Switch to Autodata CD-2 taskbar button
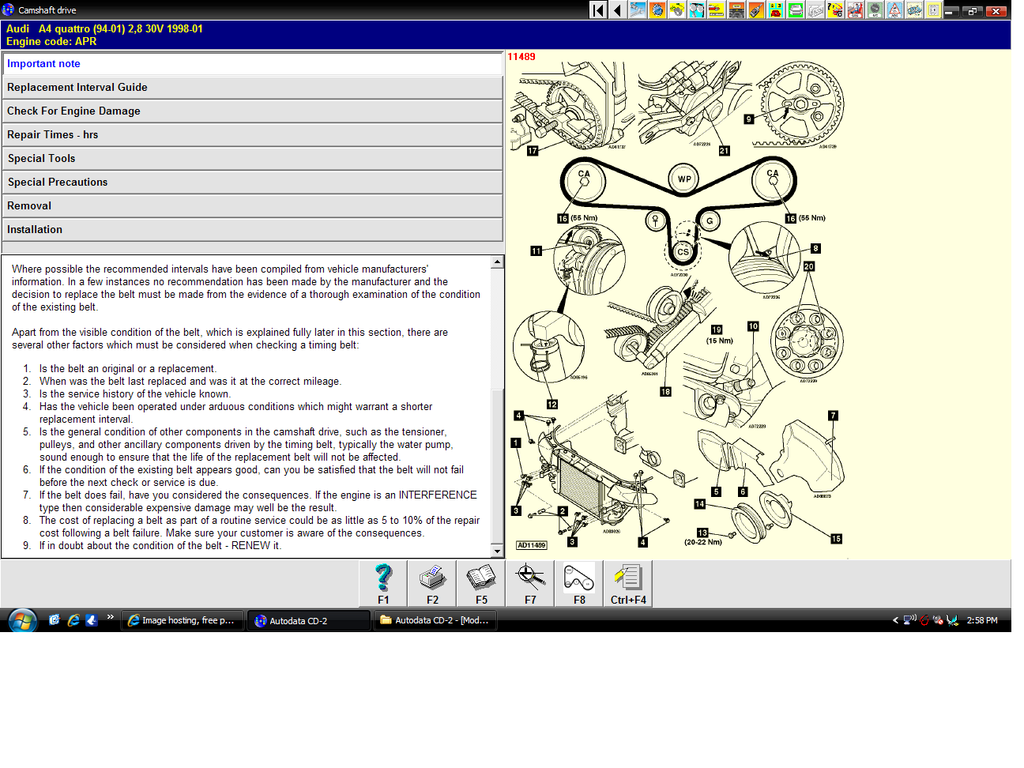Viewport: 1024px width, 768px height. coord(308,620)
